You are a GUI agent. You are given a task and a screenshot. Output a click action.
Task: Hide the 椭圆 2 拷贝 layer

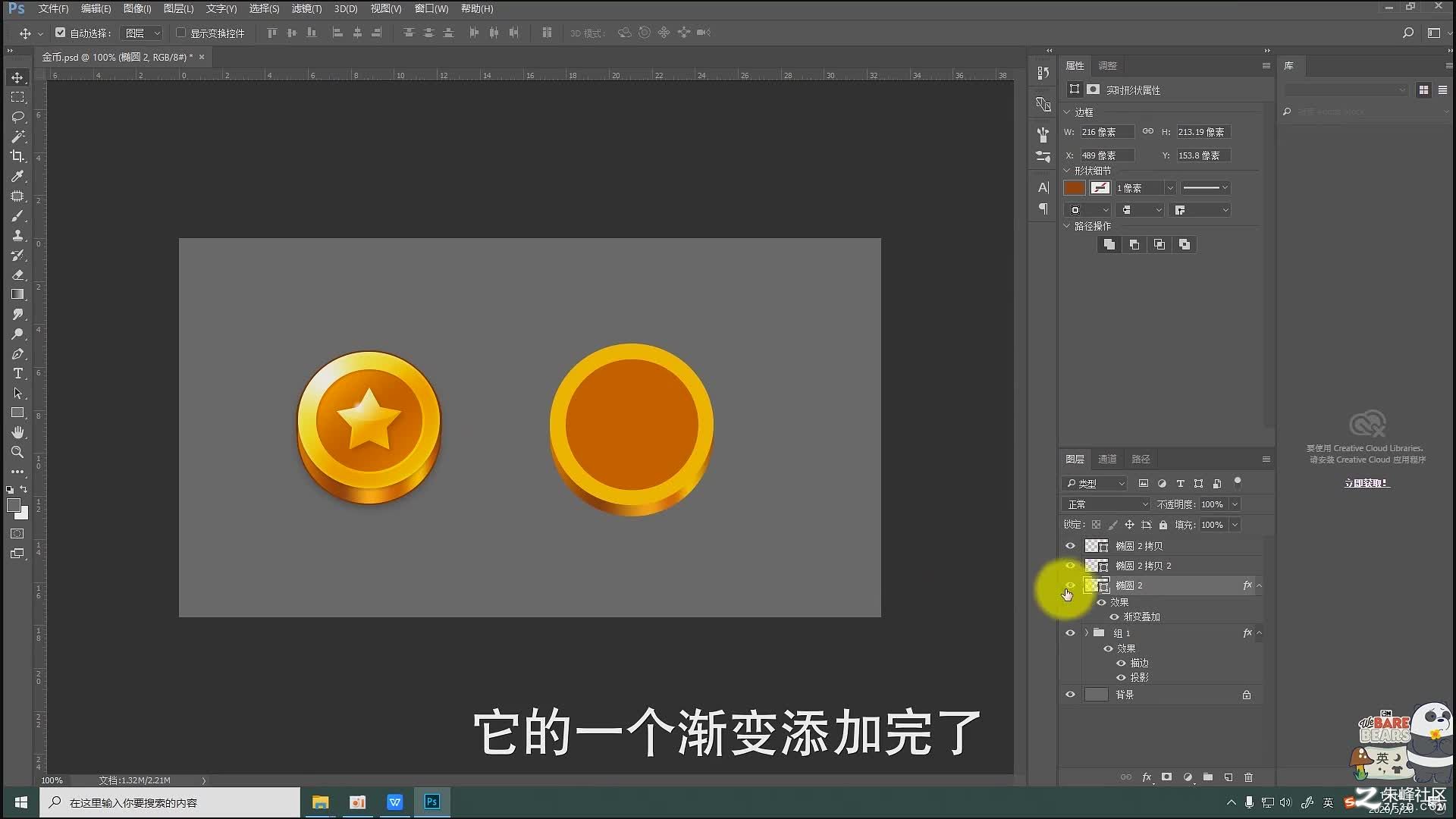coord(1070,546)
